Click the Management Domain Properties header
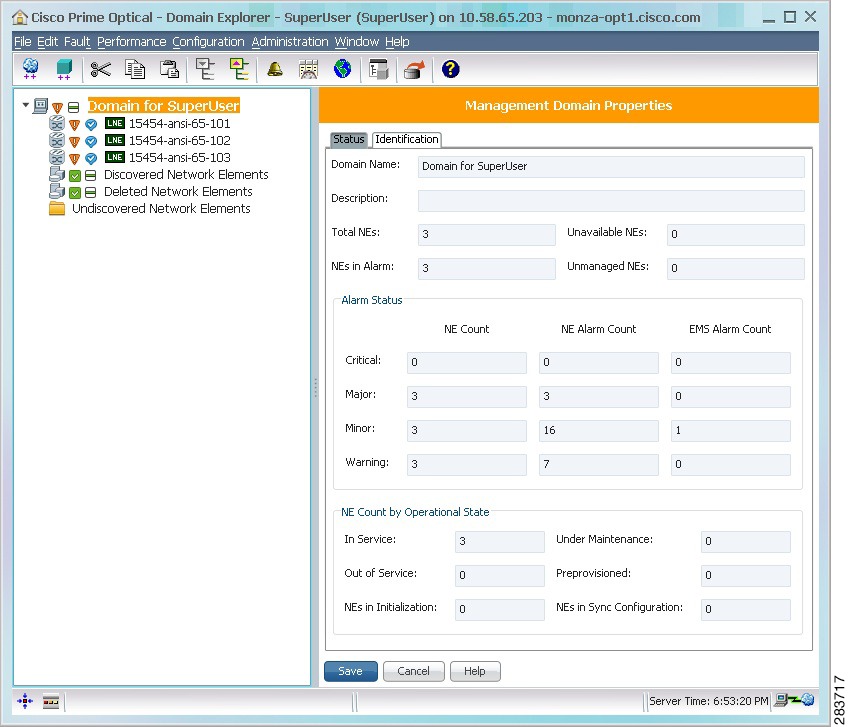Viewport: 848px width, 727px height. pyautogui.click(x=568, y=105)
